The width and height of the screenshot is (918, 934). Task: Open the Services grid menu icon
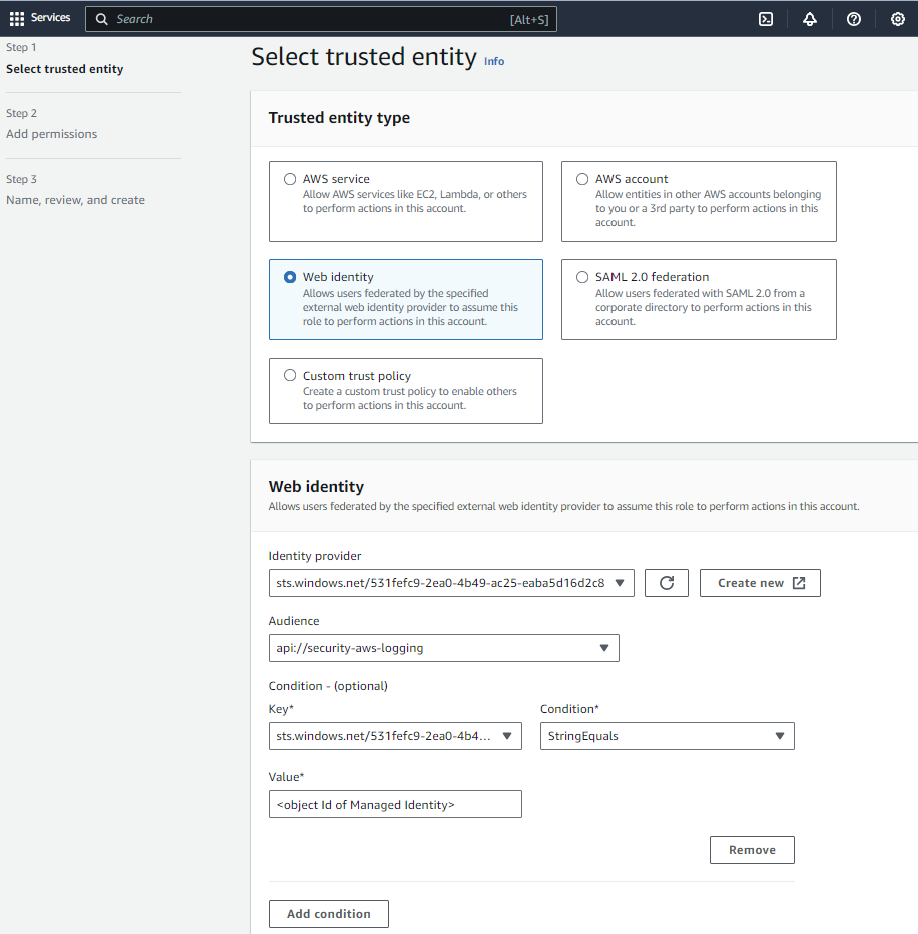(x=17, y=18)
